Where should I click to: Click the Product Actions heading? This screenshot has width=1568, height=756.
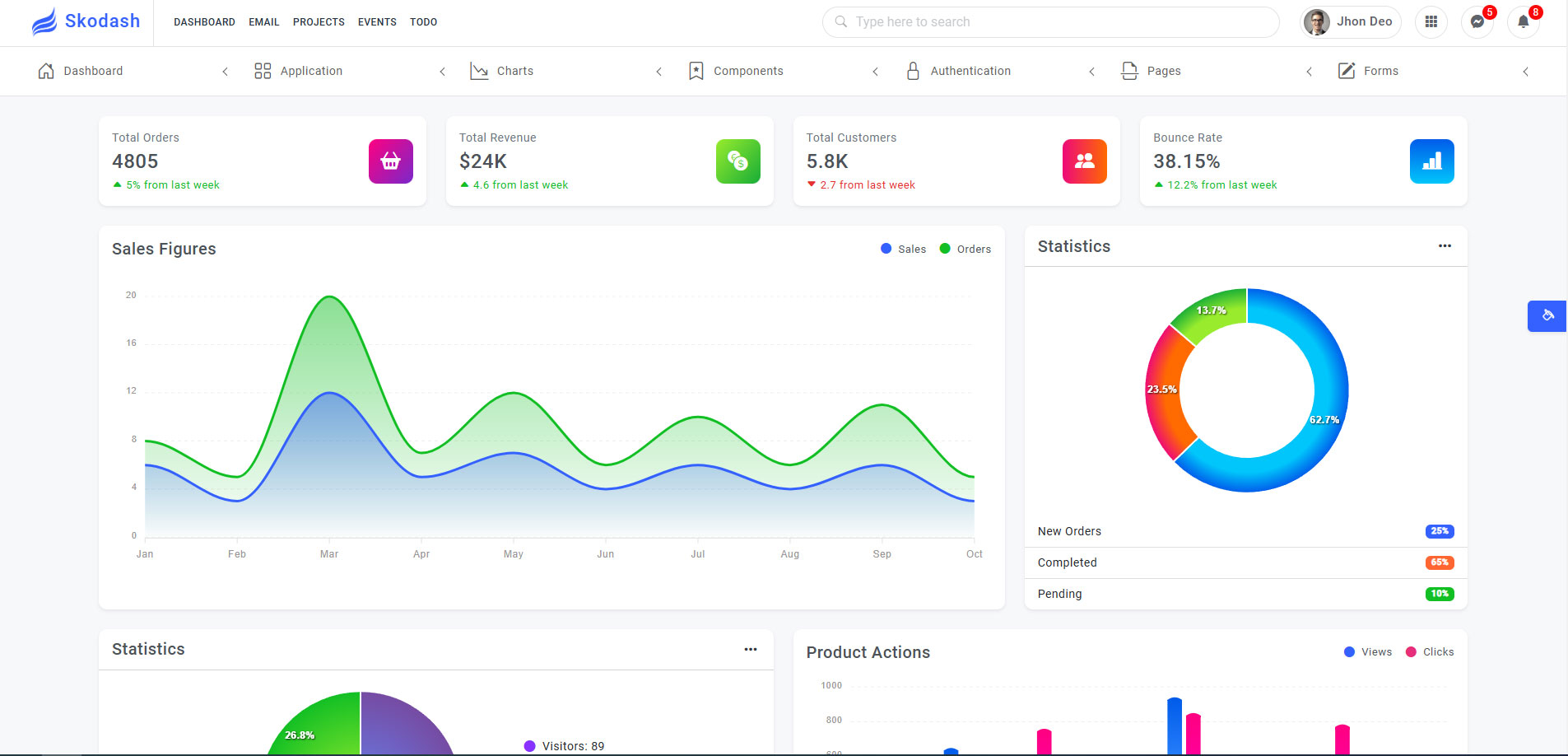(868, 652)
